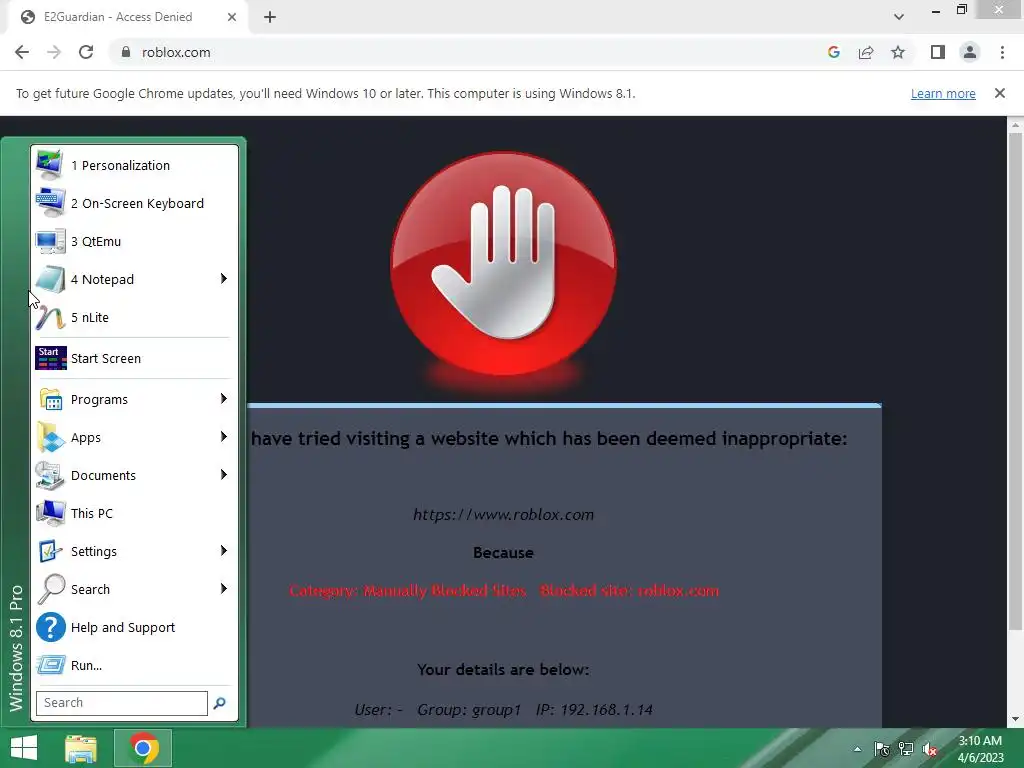The image size is (1024, 768).
Task: Open This PC from start menu
Action: (135, 513)
